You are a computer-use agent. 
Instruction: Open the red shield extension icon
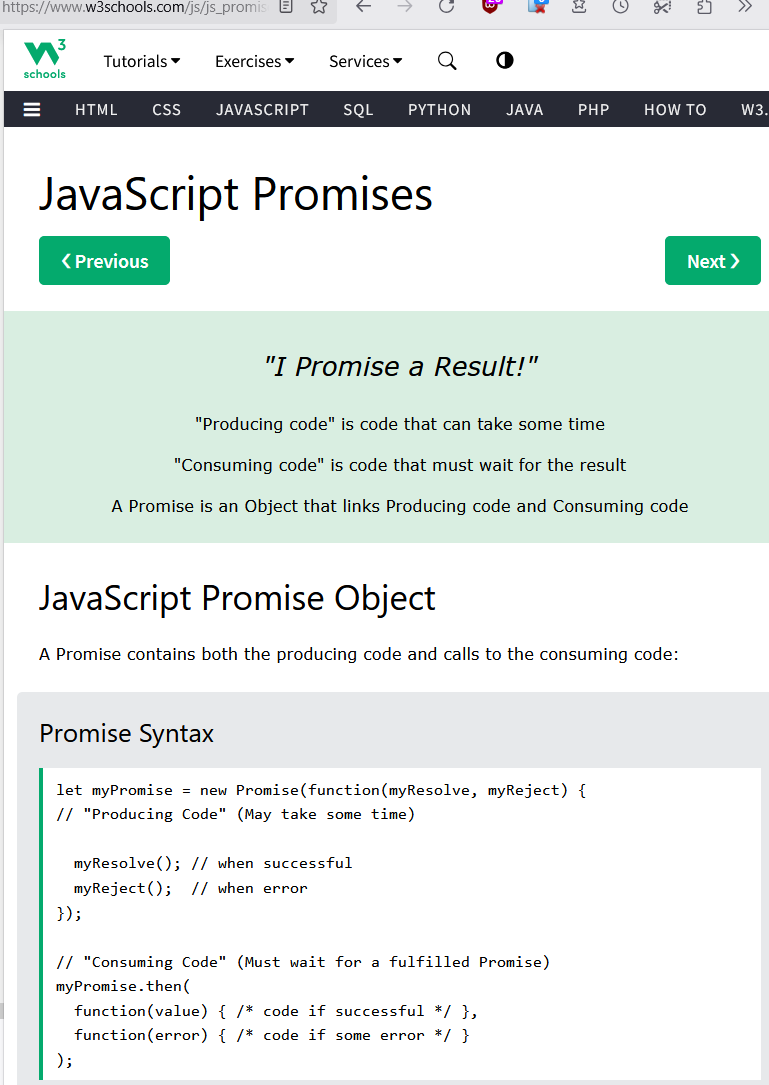click(491, 7)
